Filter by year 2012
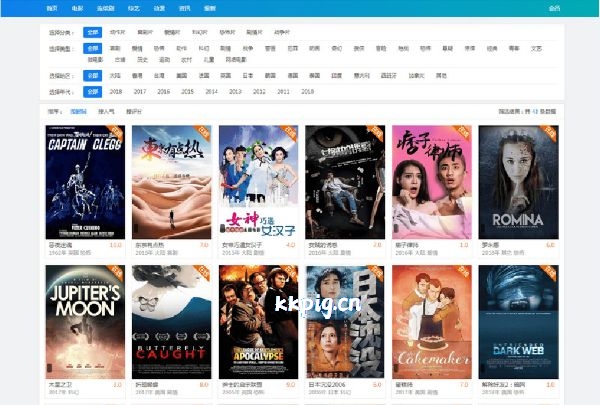The image size is (600, 405). pos(259,91)
